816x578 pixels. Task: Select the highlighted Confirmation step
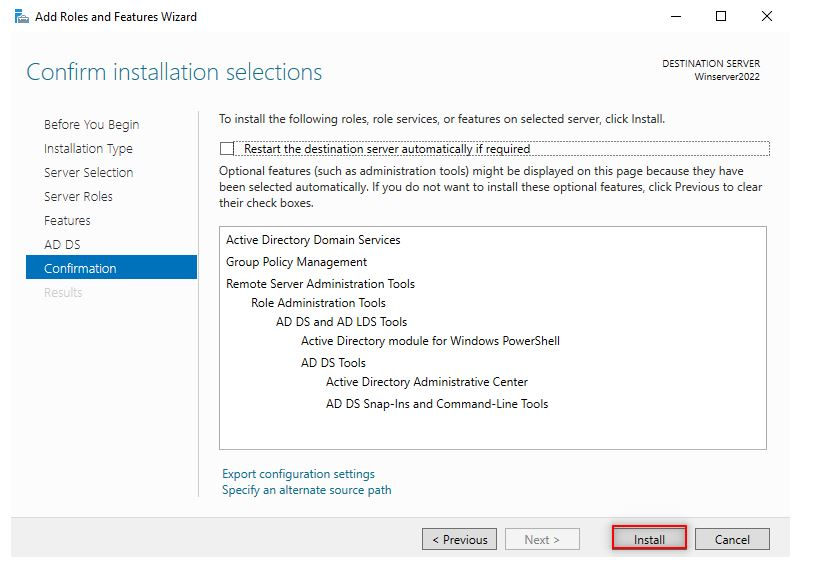tap(80, 269)
